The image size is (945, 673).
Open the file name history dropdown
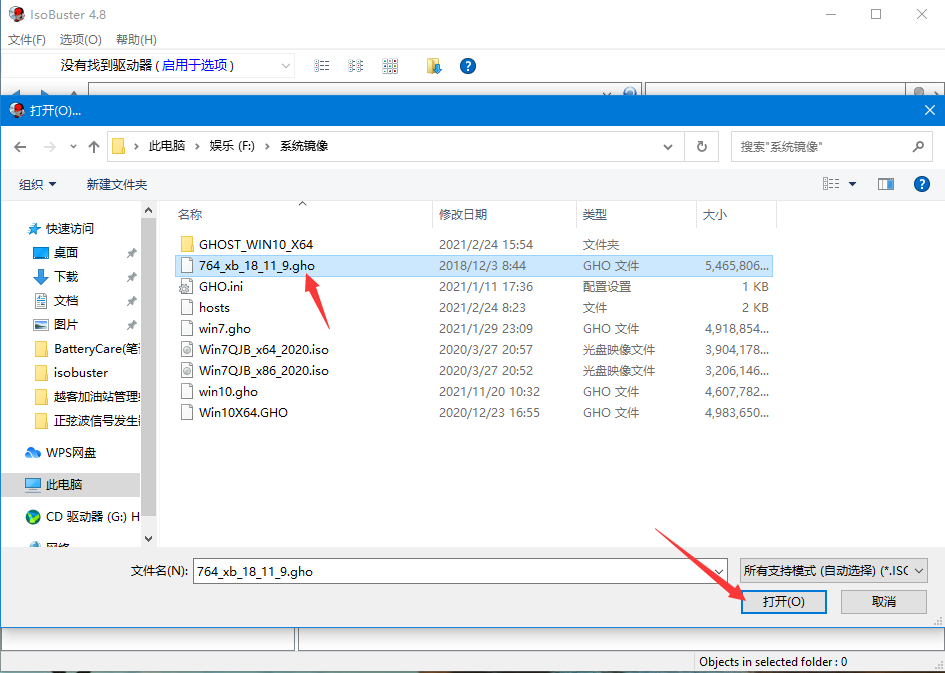(715, 571)
